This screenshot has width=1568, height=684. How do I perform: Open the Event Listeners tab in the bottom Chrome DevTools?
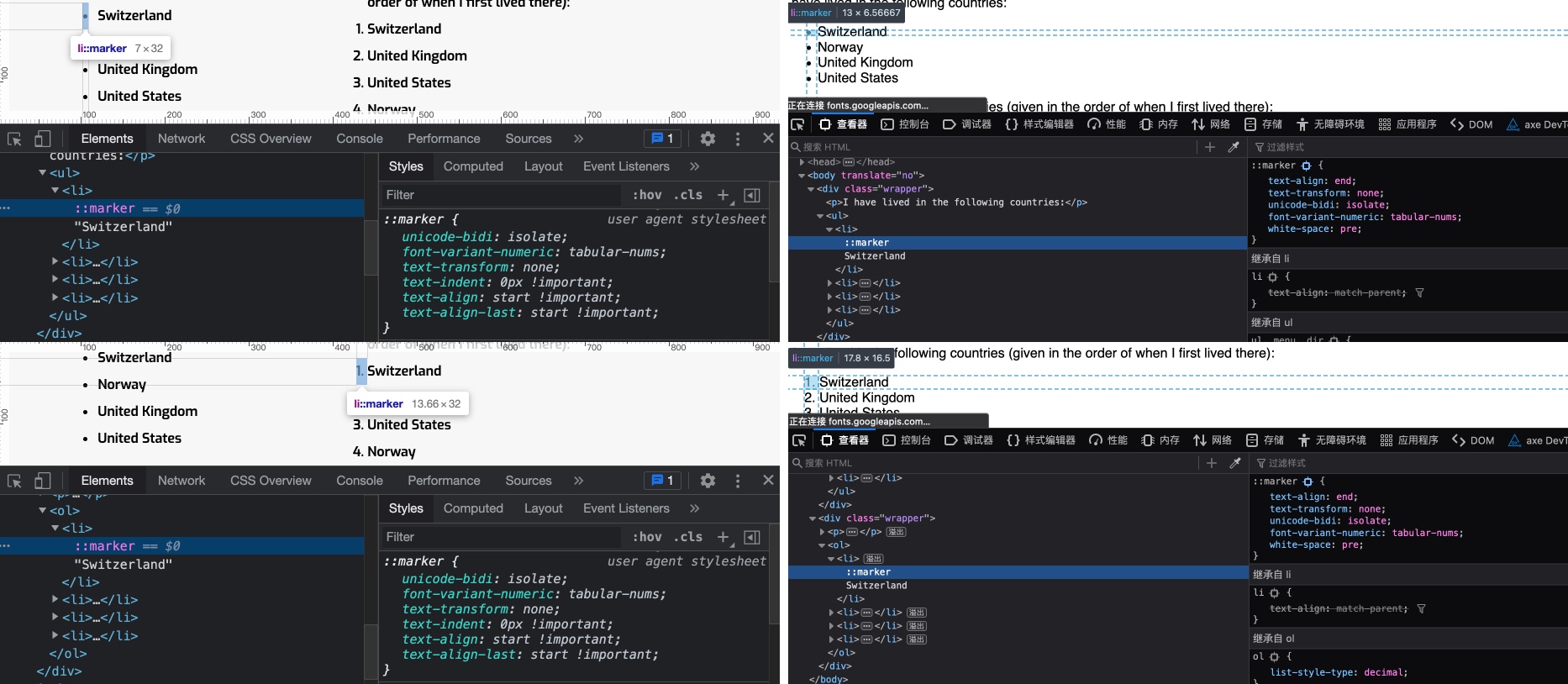pos(626,508)
